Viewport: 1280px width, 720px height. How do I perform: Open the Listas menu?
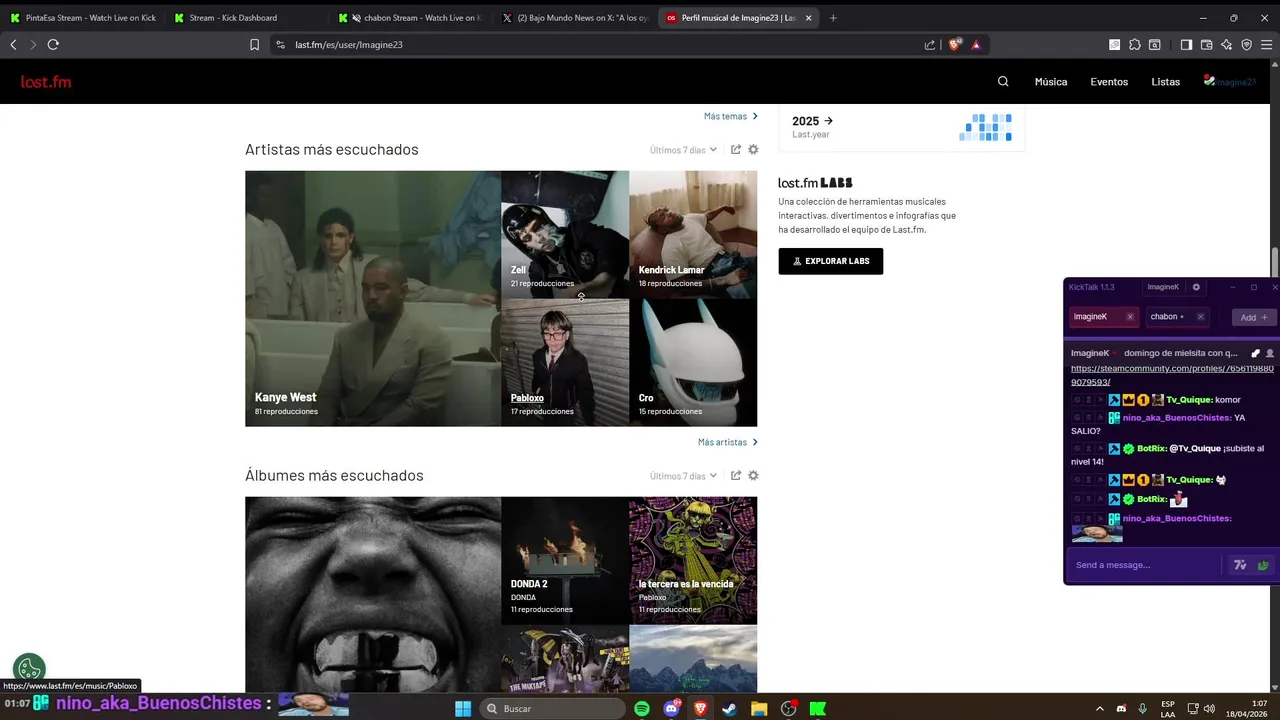[1166, 82]
